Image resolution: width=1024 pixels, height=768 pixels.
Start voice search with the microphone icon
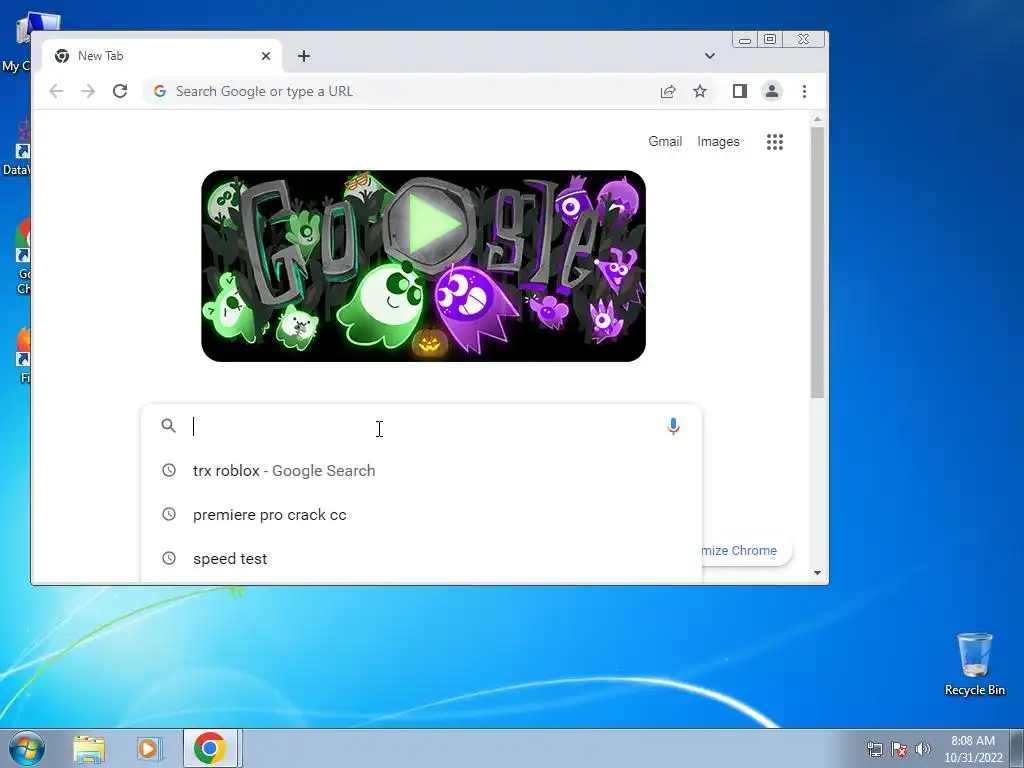click(673, 426)
